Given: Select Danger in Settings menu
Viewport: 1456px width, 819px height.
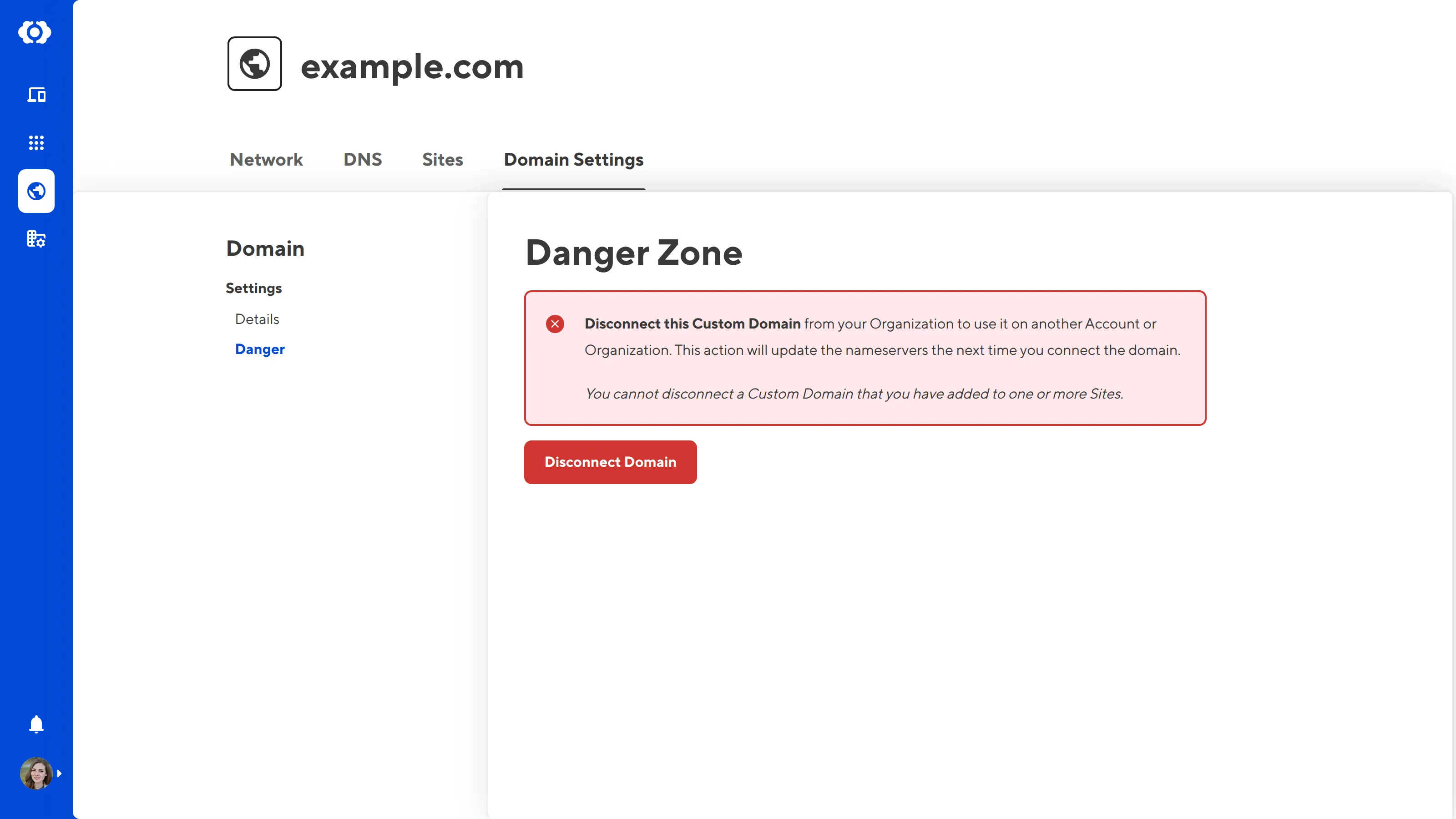Looking at the screenshot, I should pyautogui.click(x=259, y=349).
